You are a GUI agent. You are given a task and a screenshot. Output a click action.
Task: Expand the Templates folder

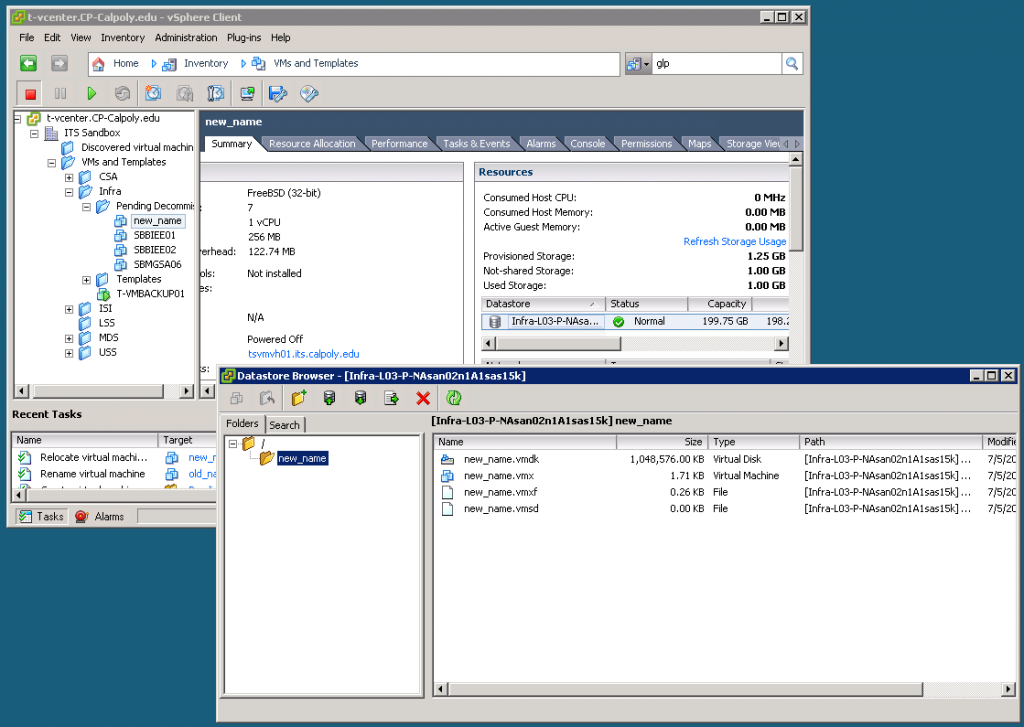pos(86,280)
